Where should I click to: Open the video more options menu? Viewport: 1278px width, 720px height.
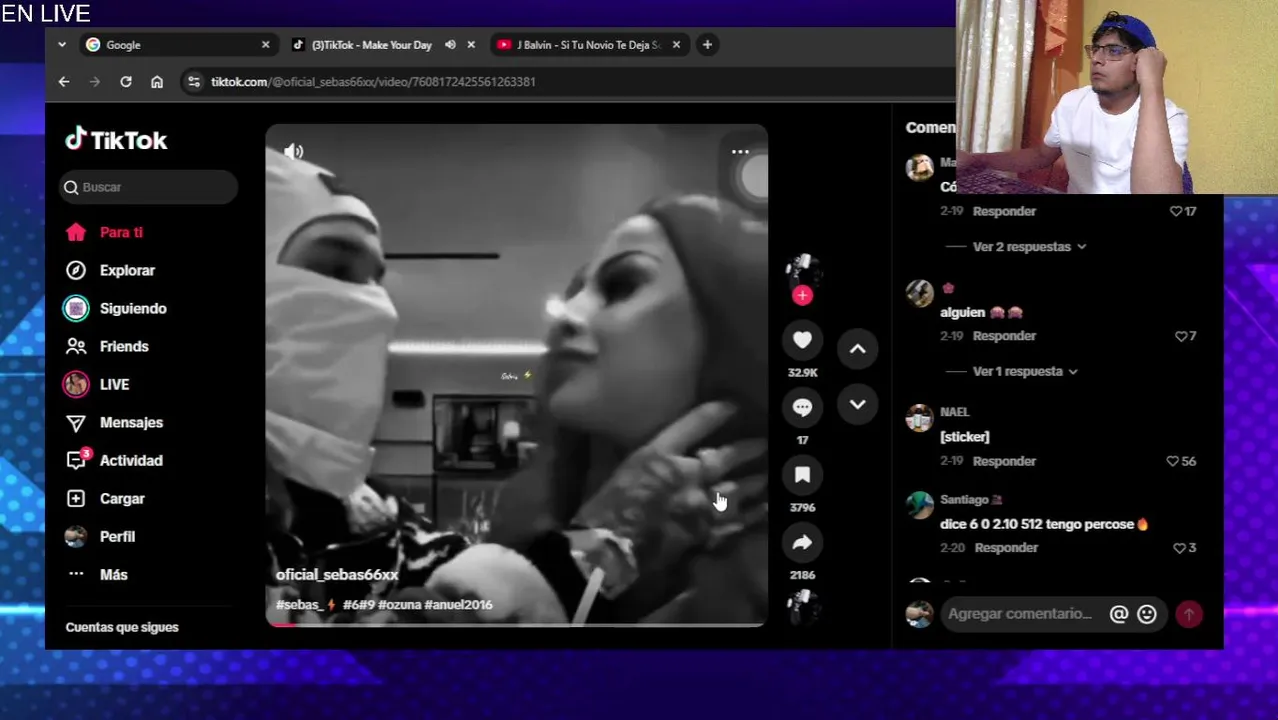point(740,152)
